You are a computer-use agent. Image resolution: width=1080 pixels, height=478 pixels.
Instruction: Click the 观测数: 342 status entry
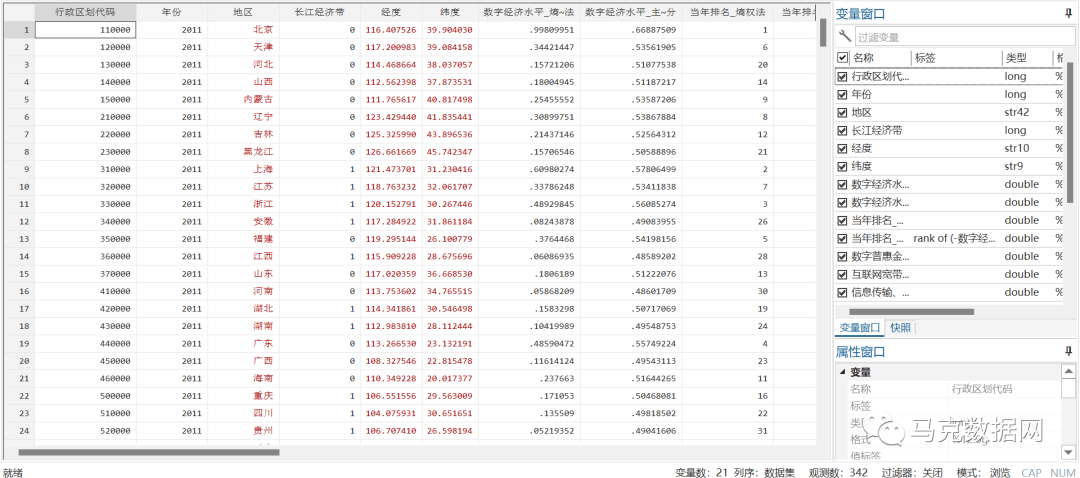pos(838,472)
